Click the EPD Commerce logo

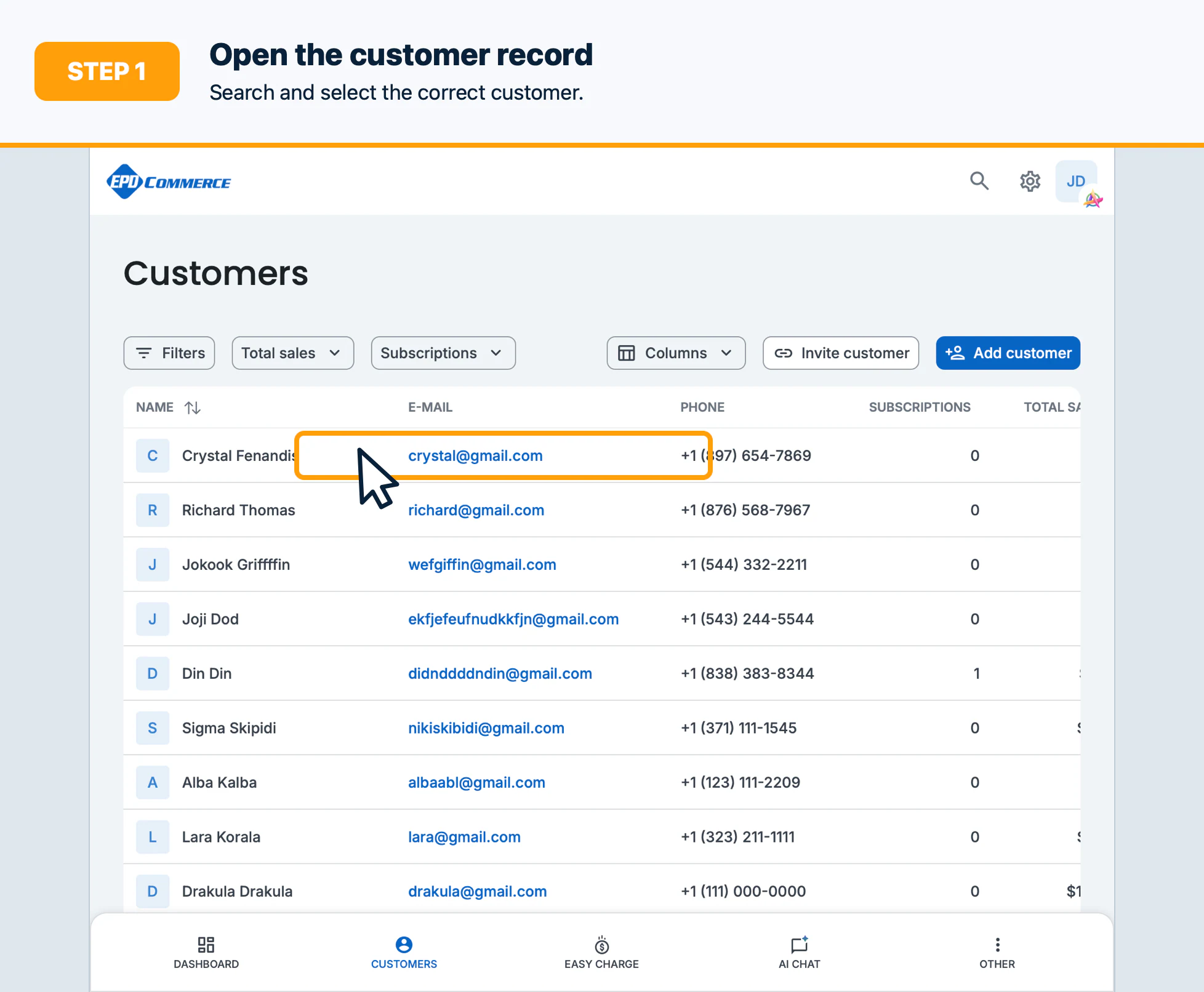coord(169,182)
